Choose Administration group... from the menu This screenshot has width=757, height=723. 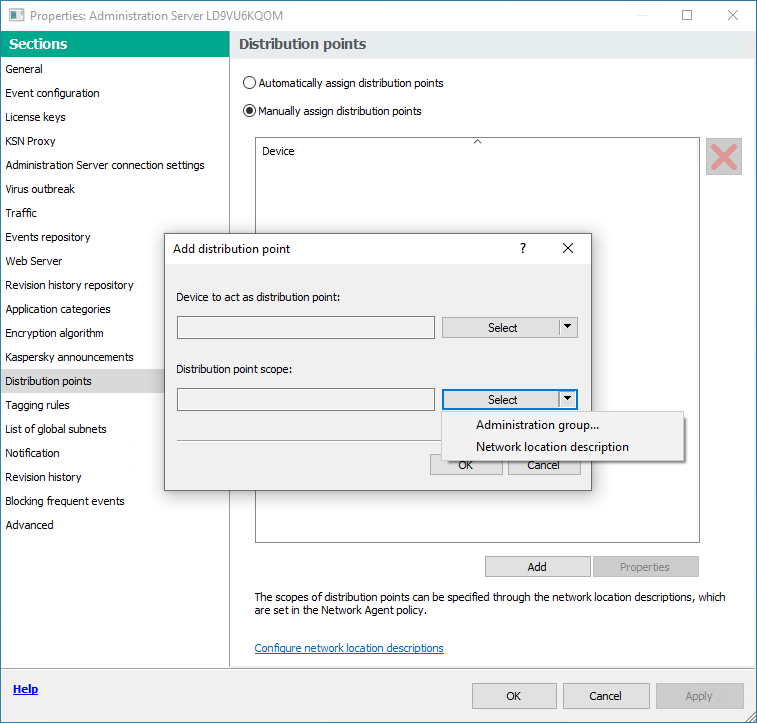click(537, 425)
